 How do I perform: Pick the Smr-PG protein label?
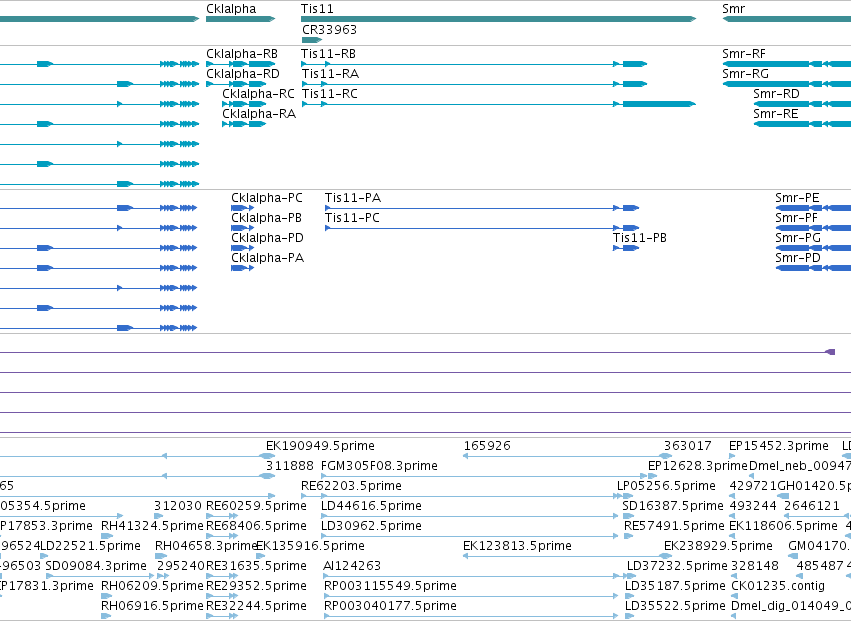tap(798, 238)
